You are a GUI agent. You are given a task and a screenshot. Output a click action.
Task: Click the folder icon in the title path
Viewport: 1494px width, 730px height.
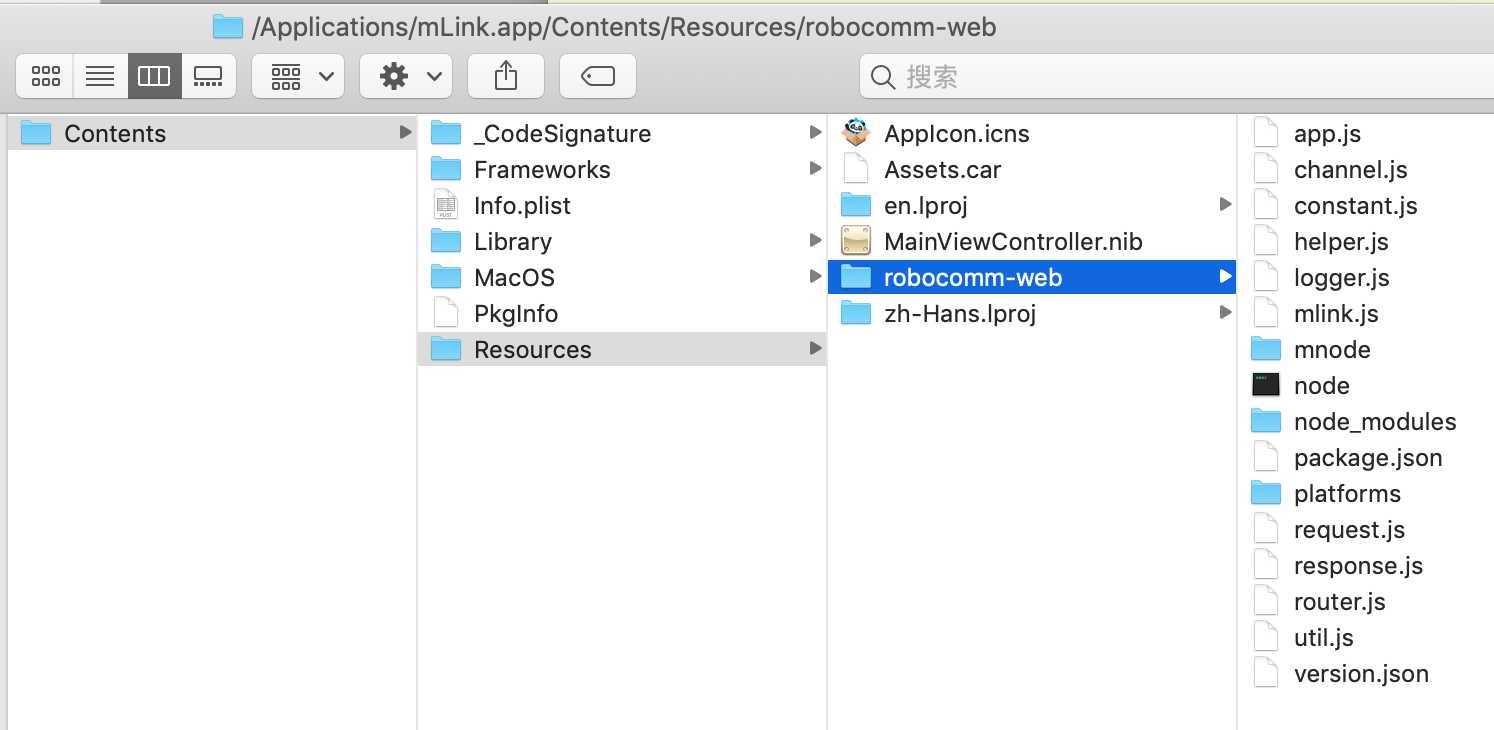pos(228,26)
